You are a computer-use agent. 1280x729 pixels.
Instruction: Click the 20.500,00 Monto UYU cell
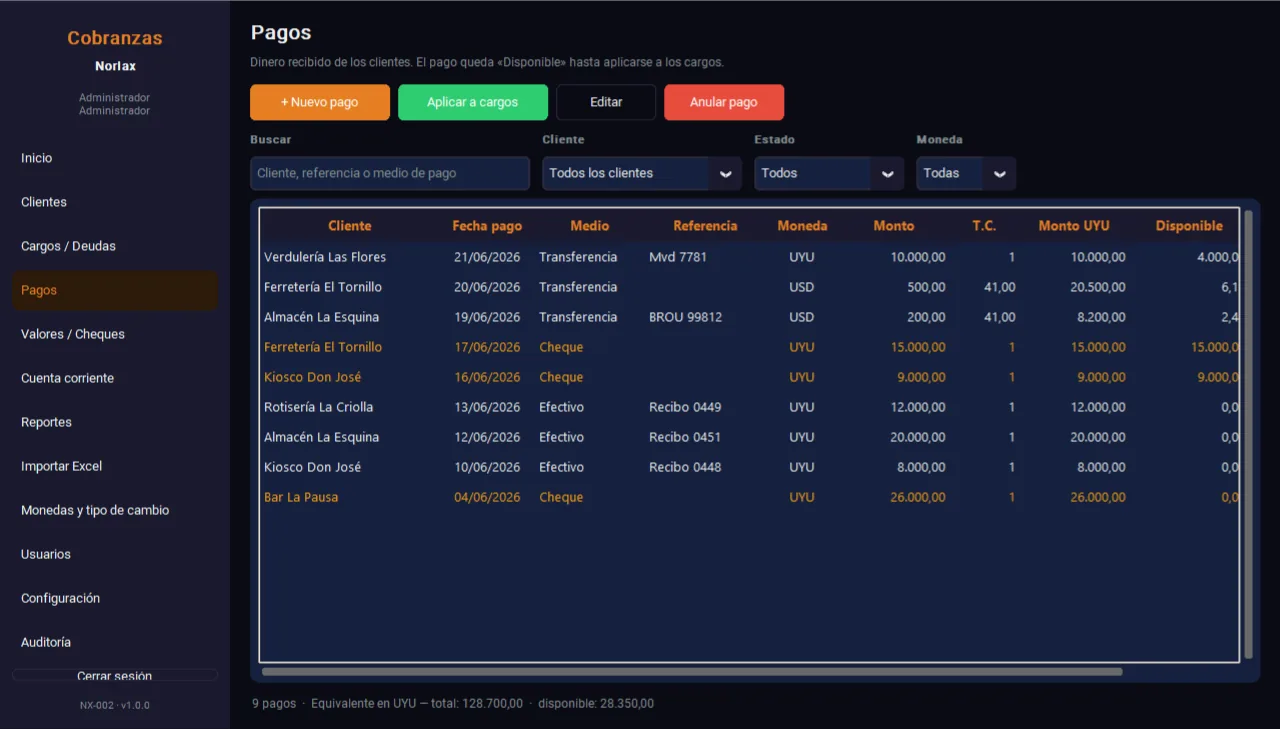coord(1098,287)
